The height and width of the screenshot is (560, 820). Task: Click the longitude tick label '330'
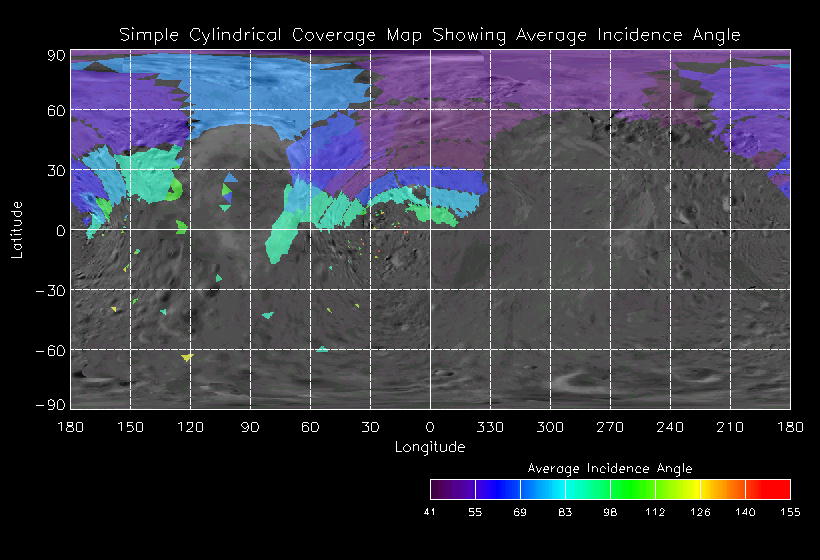click(490, 427)
